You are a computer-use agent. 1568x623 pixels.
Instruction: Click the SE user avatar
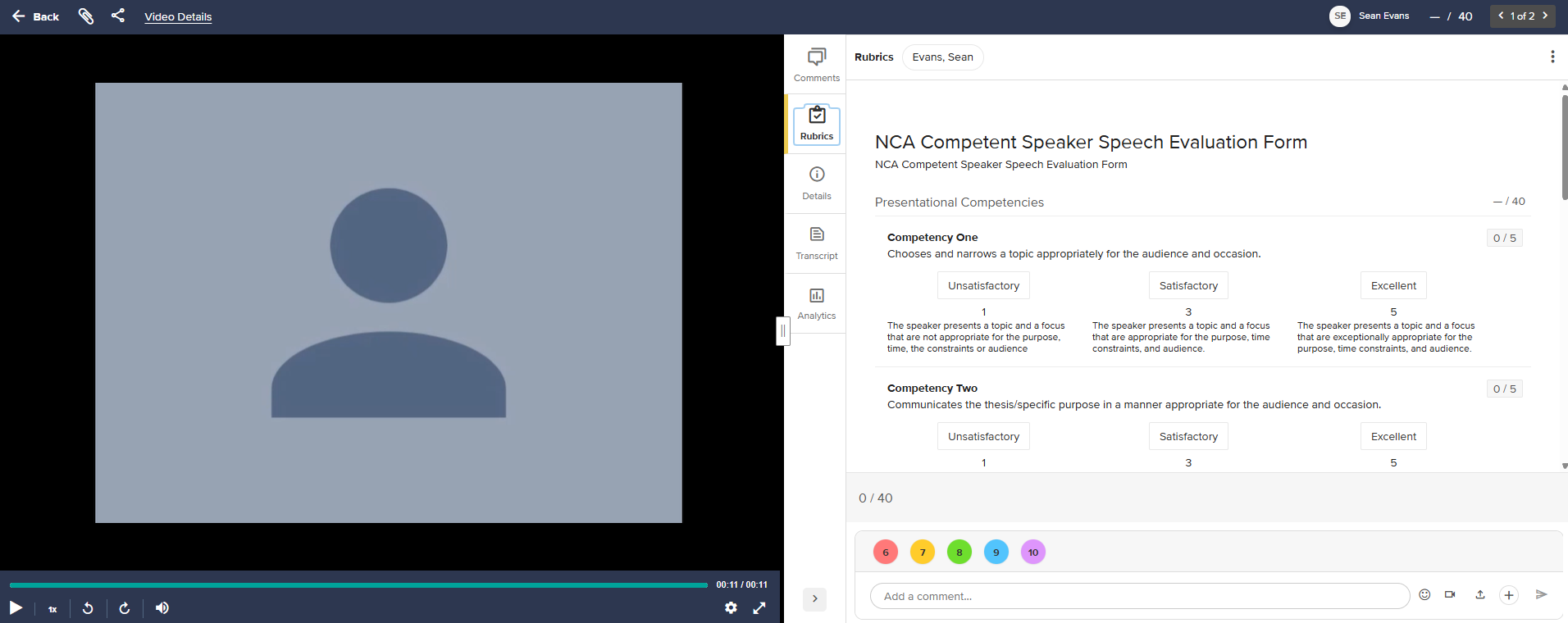click(x=1339, y=16)
